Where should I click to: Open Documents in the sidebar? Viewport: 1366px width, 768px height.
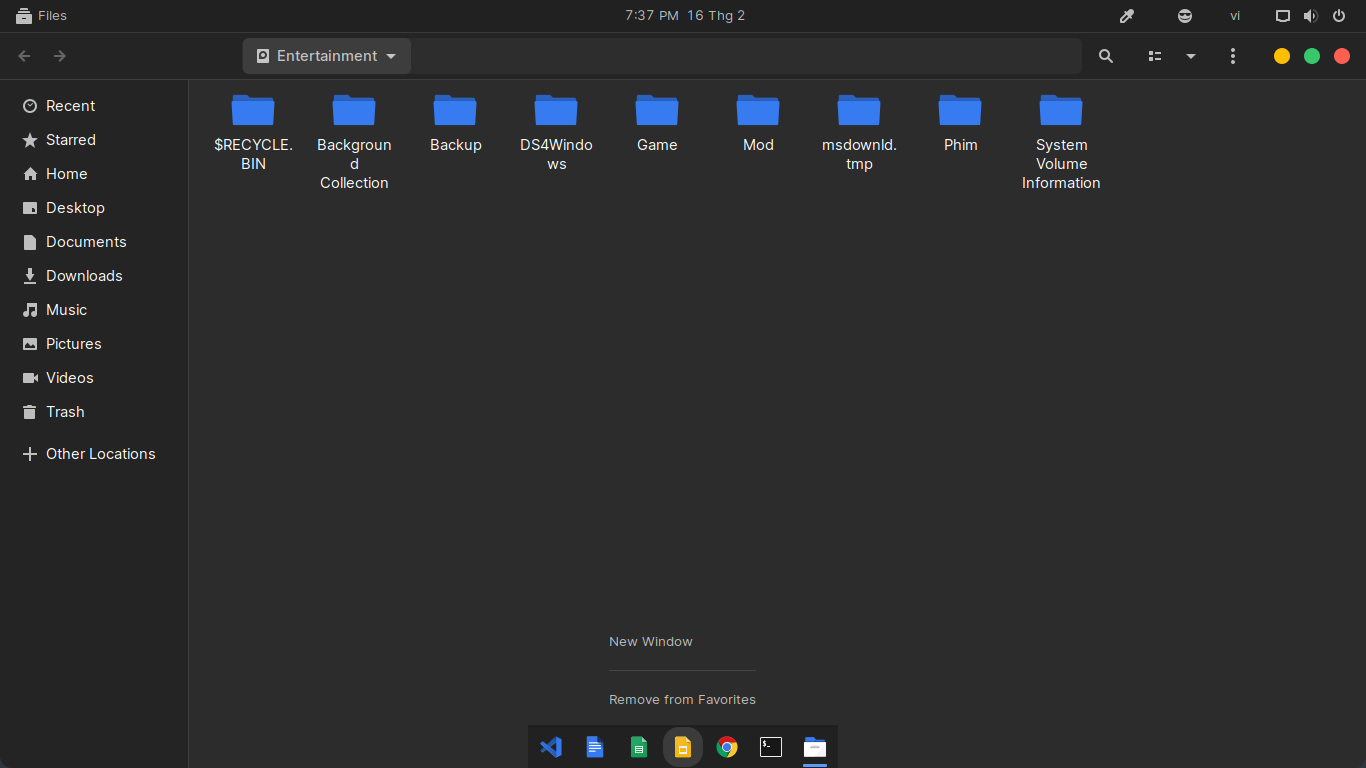(94, 242)
